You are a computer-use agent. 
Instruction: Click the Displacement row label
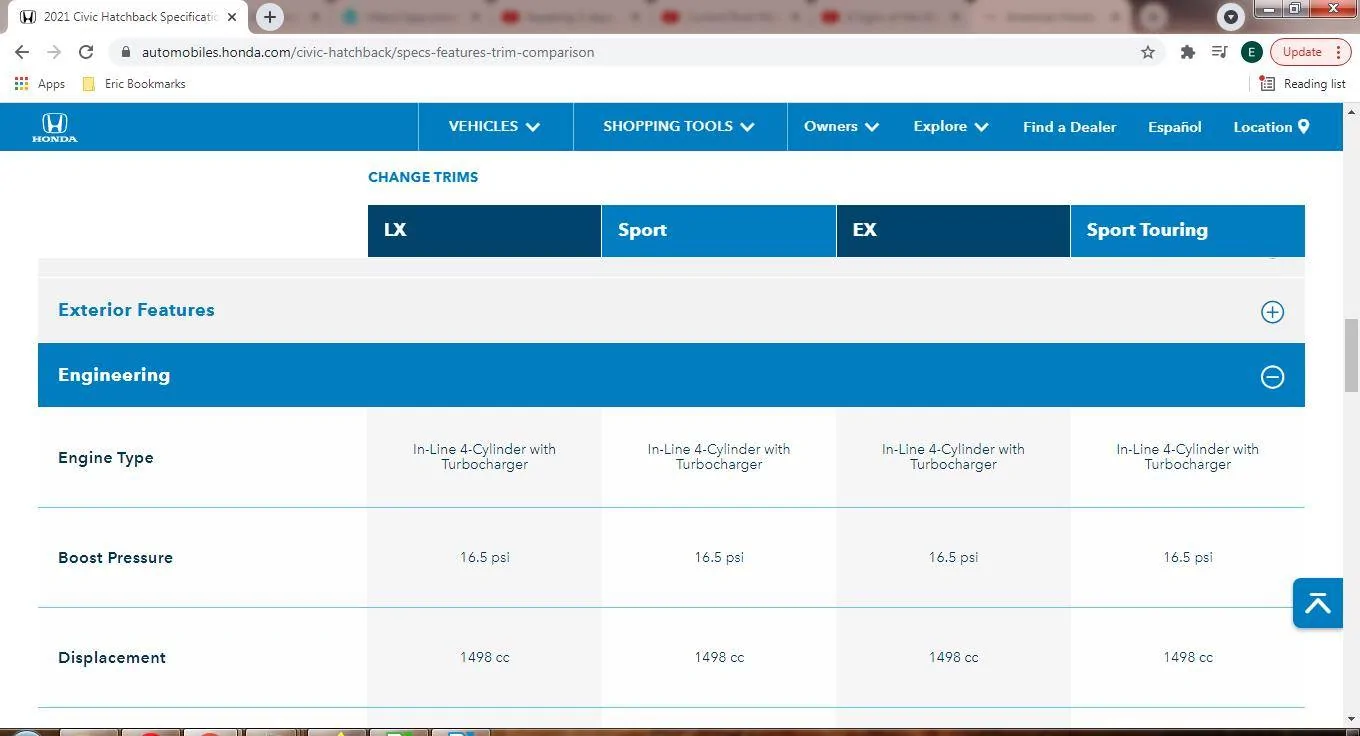[112, 658]
